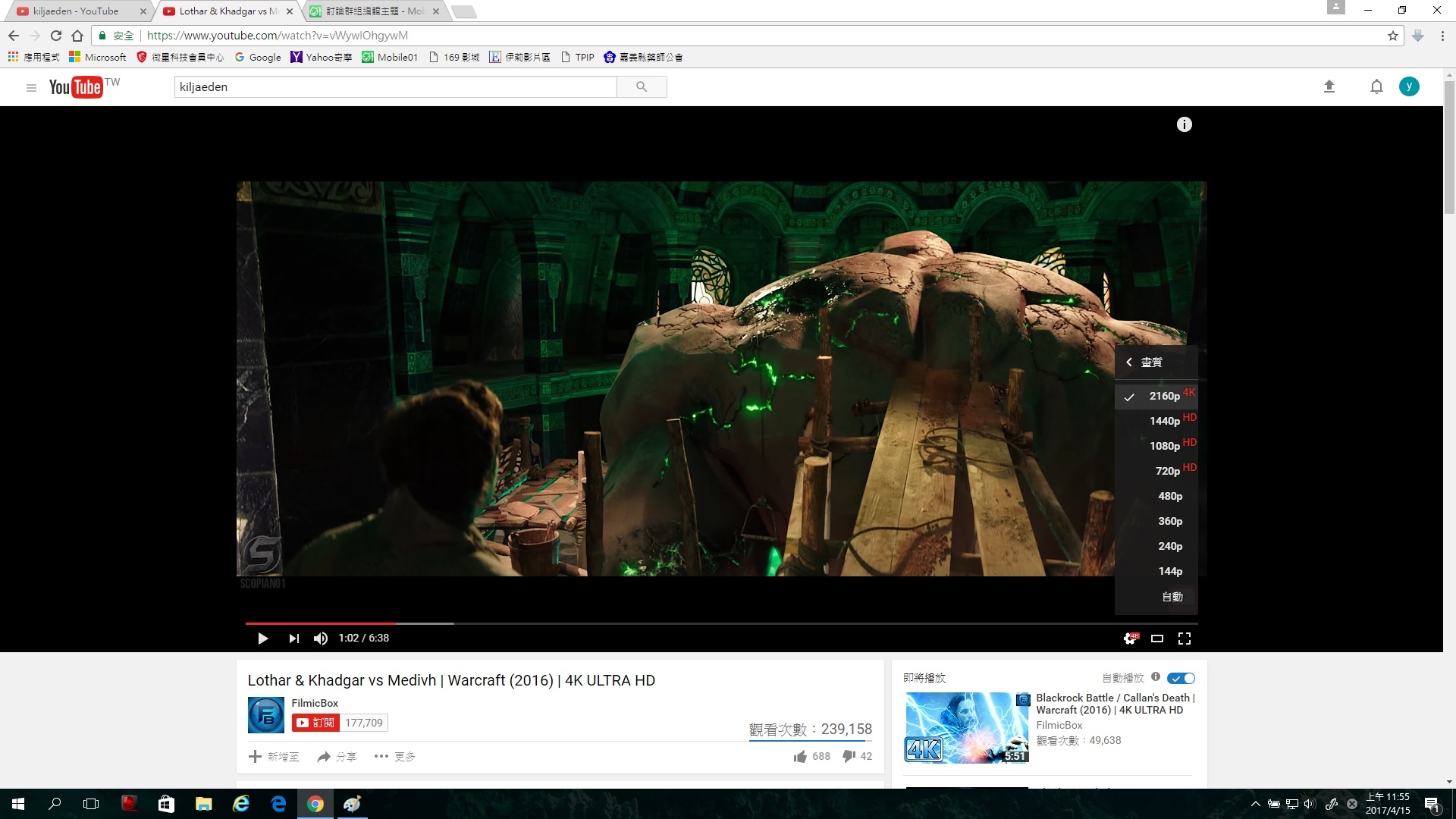Open the Yahoo bookmark

322,57
